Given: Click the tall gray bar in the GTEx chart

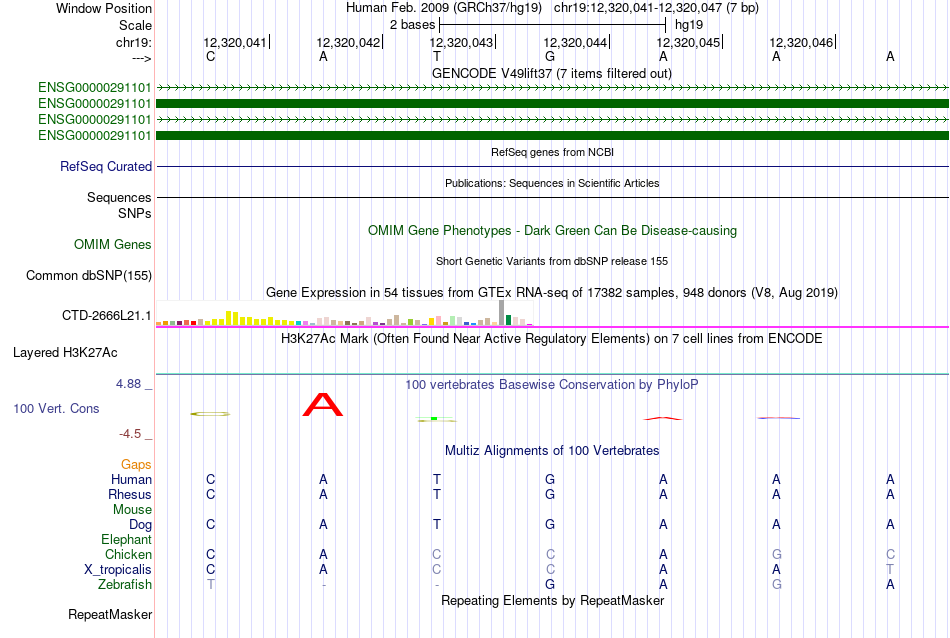Looking at the screenshot, I should pyautogui.click(x=501, y=313).
